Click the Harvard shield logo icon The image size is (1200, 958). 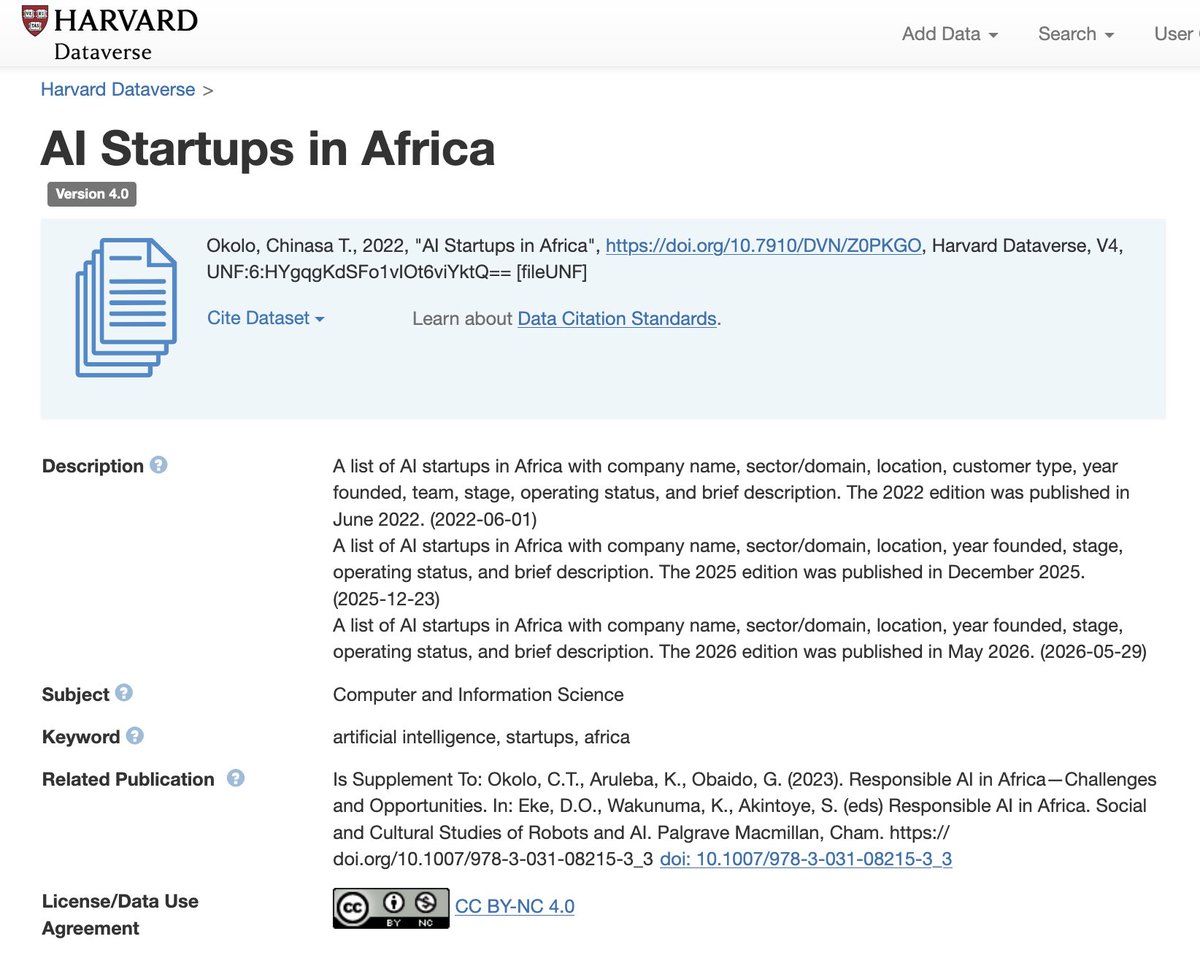tap(34, 22)
